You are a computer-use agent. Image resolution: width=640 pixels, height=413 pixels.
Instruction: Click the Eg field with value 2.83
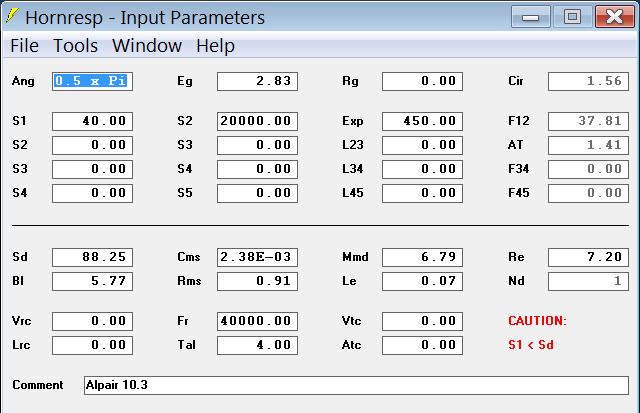[257, 81]
